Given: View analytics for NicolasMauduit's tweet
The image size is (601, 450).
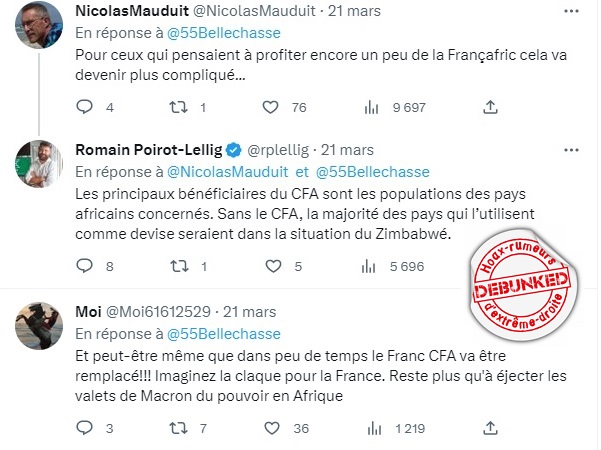Looking at the screenshot, I should (x=372, y=107).
